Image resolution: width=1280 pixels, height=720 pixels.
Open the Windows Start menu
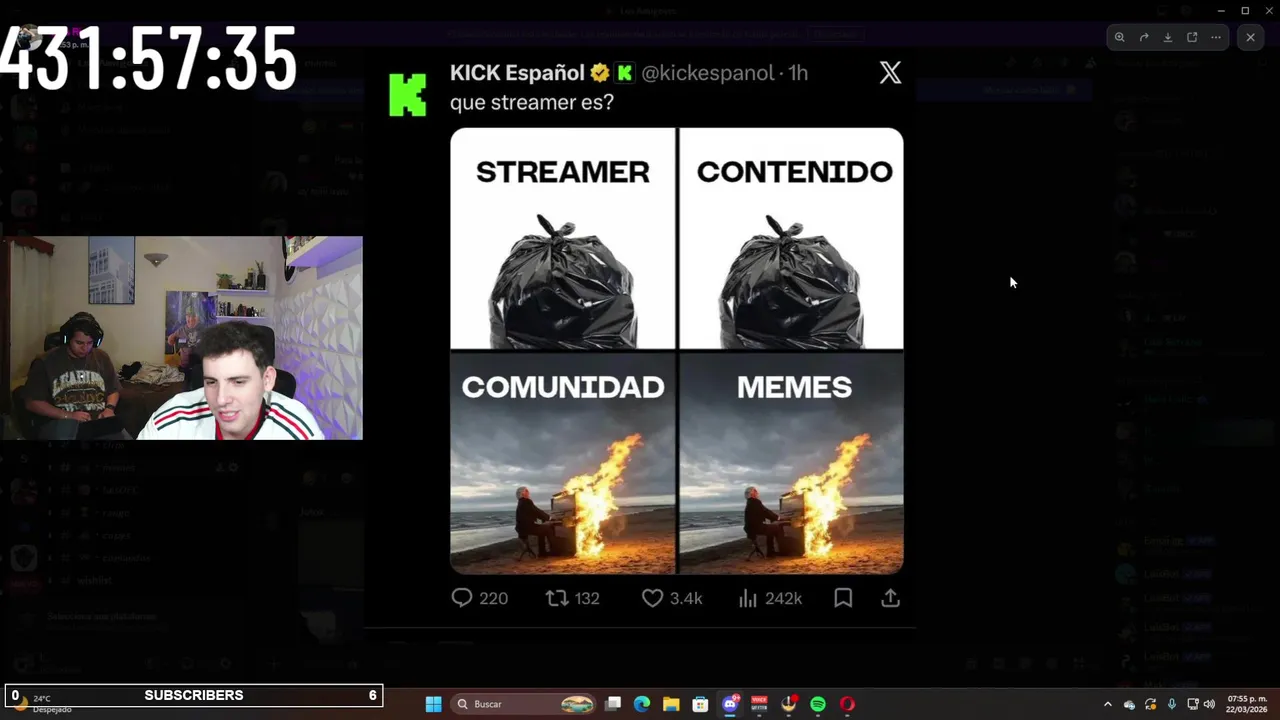coord(433,704)
